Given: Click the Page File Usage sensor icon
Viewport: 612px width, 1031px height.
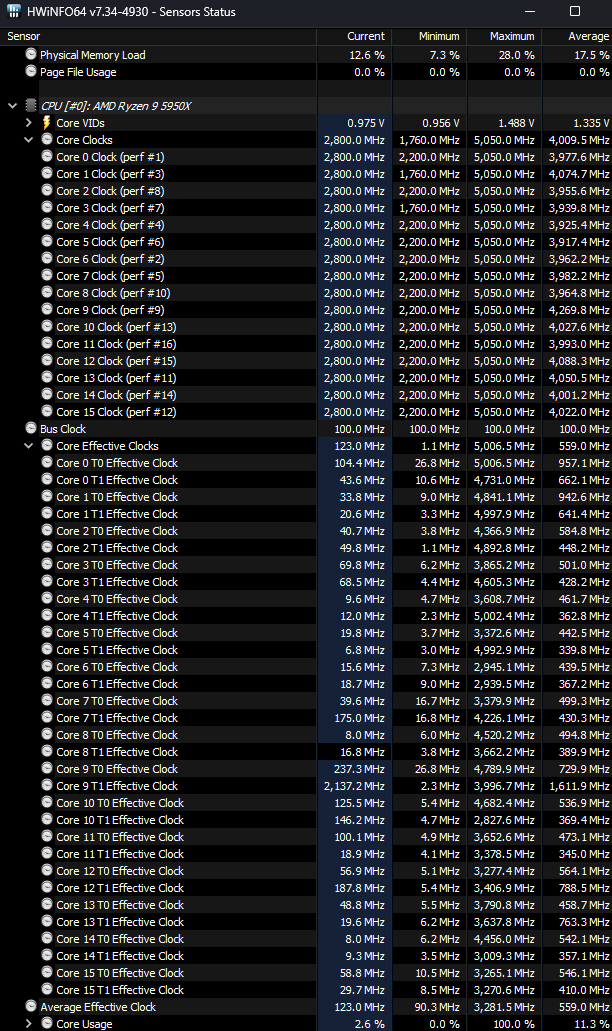Looking at the screenshot, I should 31,71.
